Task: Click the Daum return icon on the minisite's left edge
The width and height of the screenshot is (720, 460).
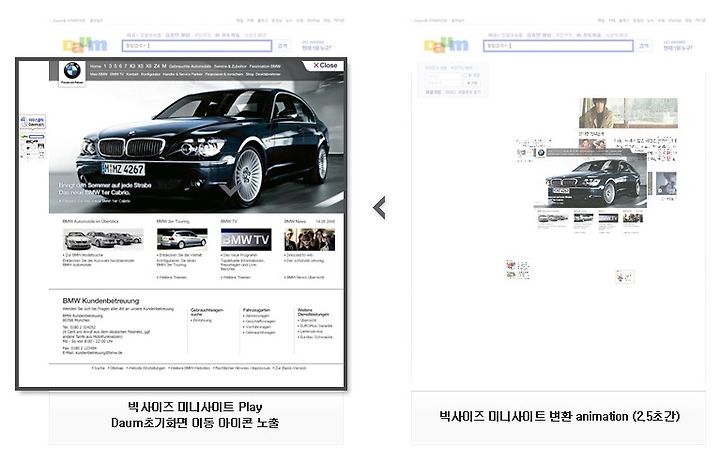Action: (33, 122)
